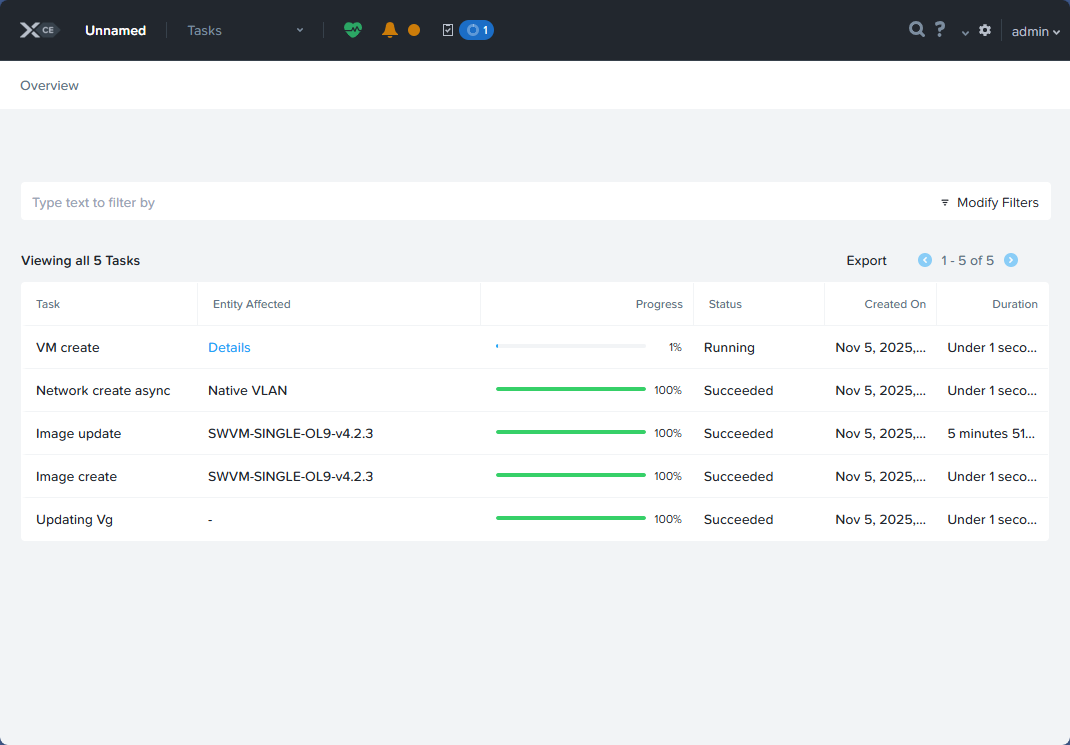This screenshot has height=745, width=1070.
Task: Open recent tasks clipboard icon
Action: [x=447, y=30]
